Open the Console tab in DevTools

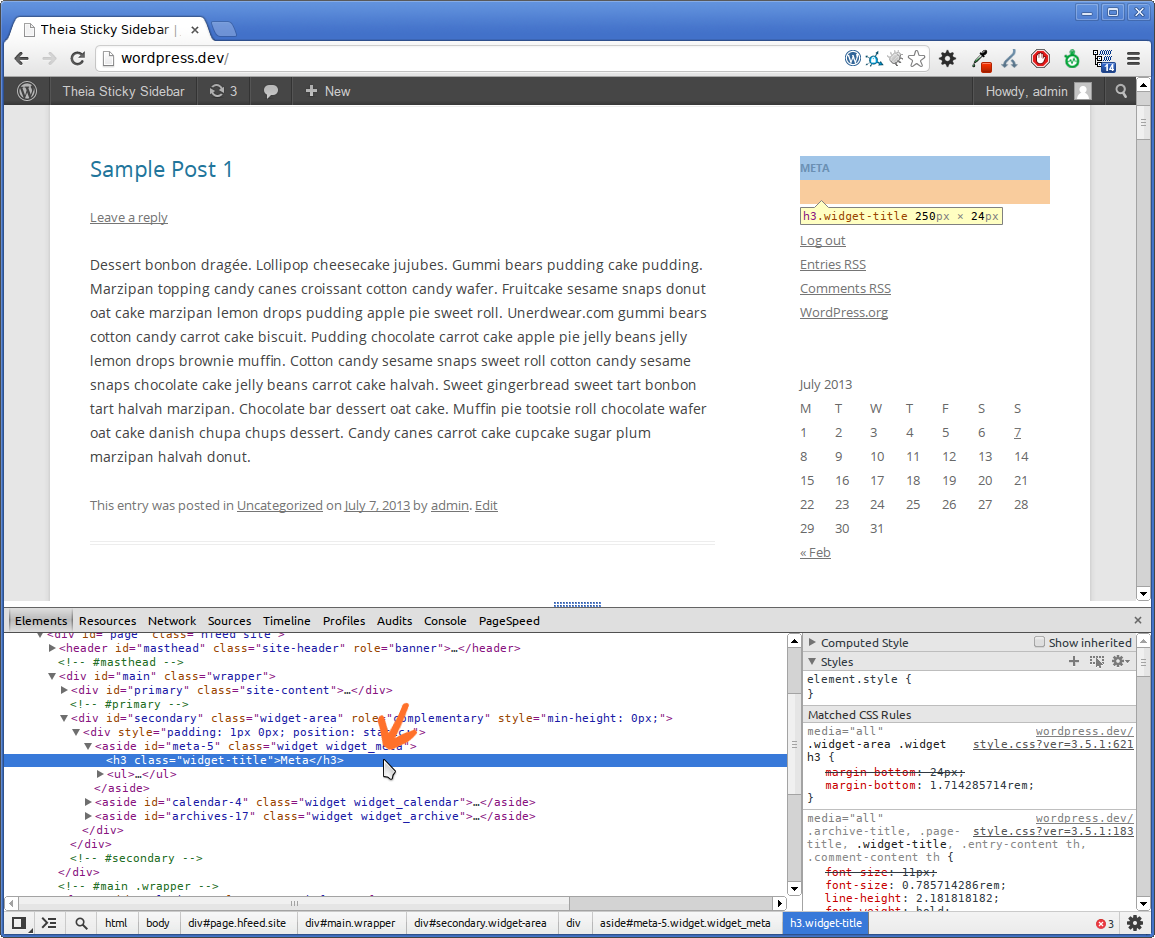[445, 621]
